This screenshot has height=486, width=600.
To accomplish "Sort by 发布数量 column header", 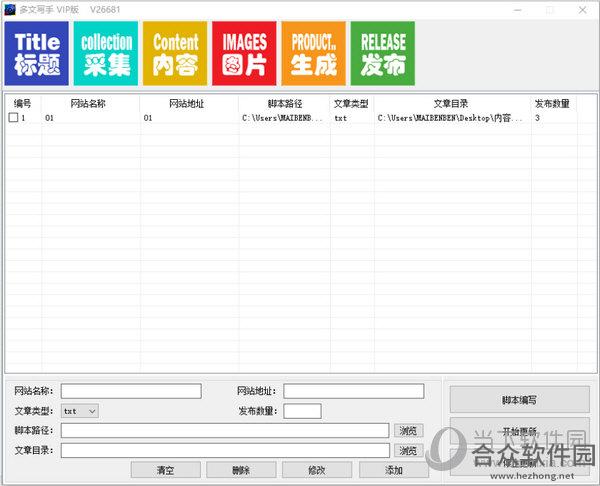I will [x=552, y=103].
